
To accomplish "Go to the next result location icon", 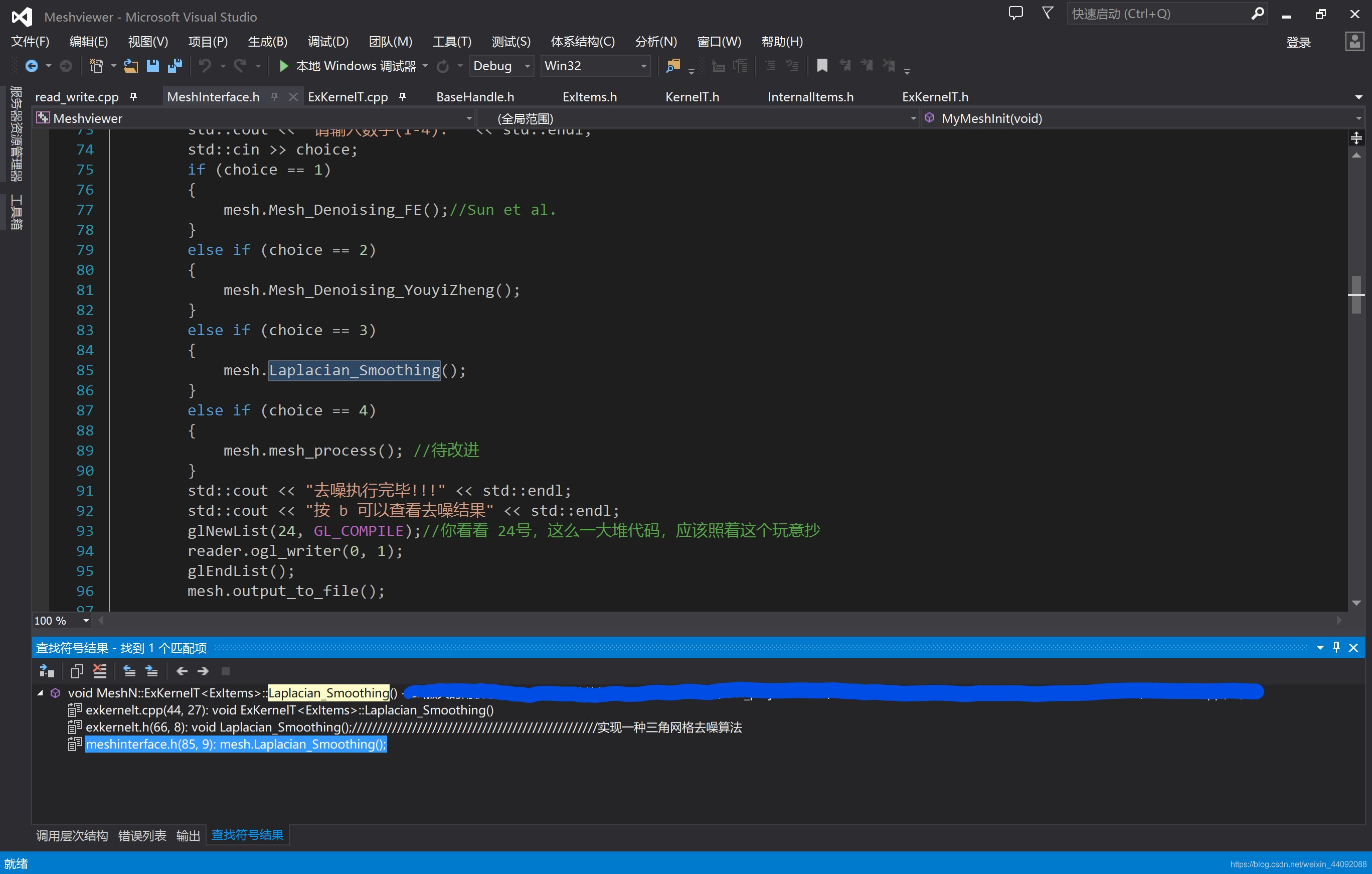I will click(x=151, y=671).
